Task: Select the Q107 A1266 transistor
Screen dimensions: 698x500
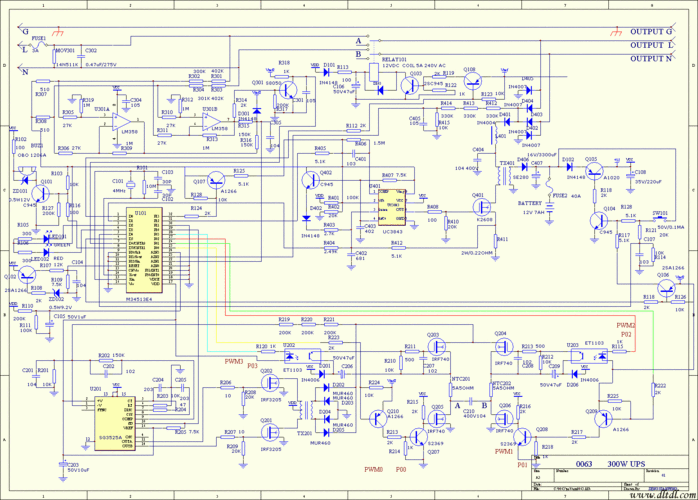Action: click(216, 180)
